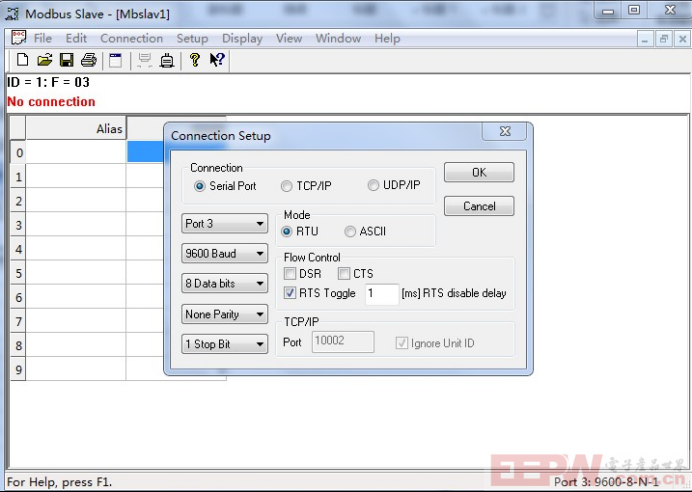Click the greyed-out connect toolbar icon
692x492 pixels.
click(x=144, y=60)
